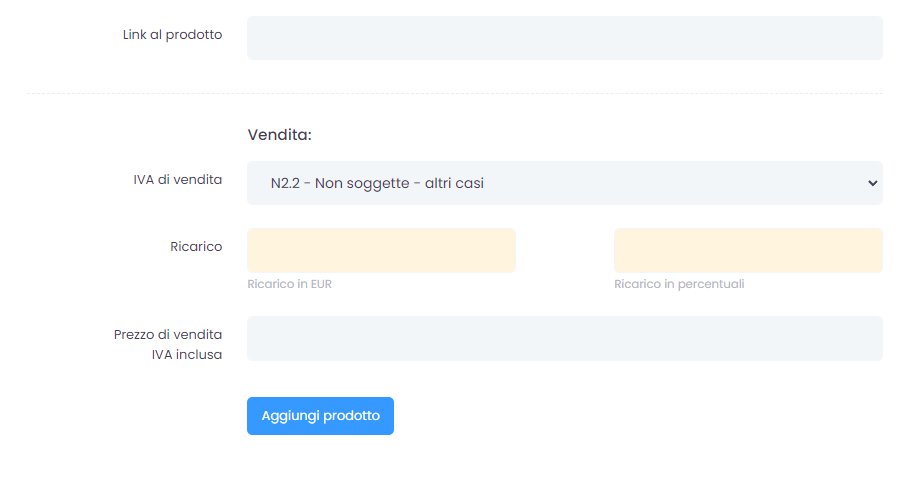The height and width of the screenshot is (481, 911).
Task: Click the "Ricarico in percentuali" helper text
Action: pos(679,284)
